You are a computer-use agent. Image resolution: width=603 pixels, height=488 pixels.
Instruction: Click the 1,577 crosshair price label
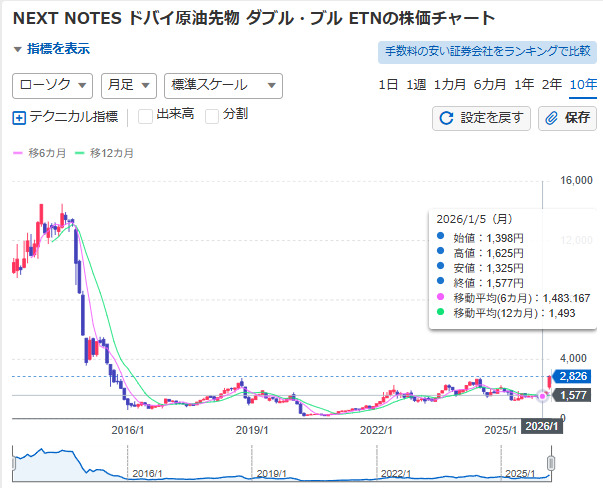(572, 395)
